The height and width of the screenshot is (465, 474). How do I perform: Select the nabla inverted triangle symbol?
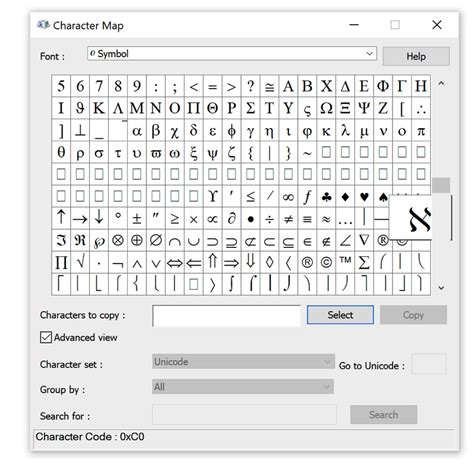tap(364, 240)
